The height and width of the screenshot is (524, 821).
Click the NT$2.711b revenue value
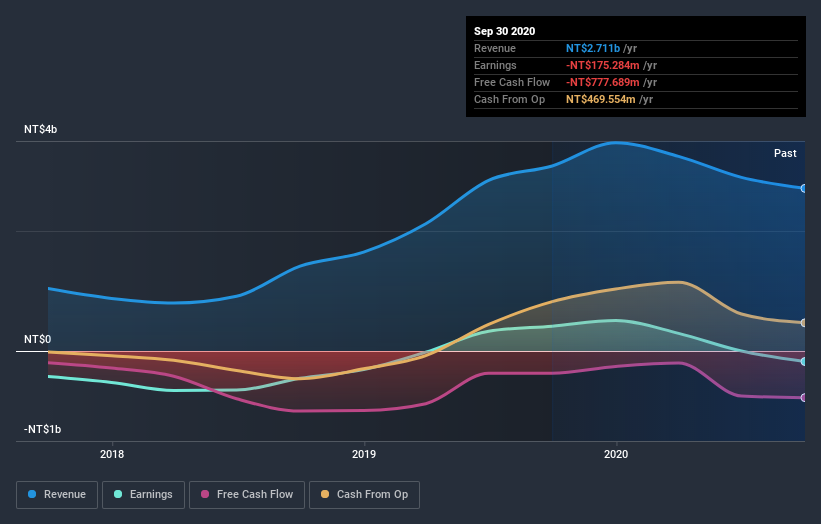(x=593, y=48)
